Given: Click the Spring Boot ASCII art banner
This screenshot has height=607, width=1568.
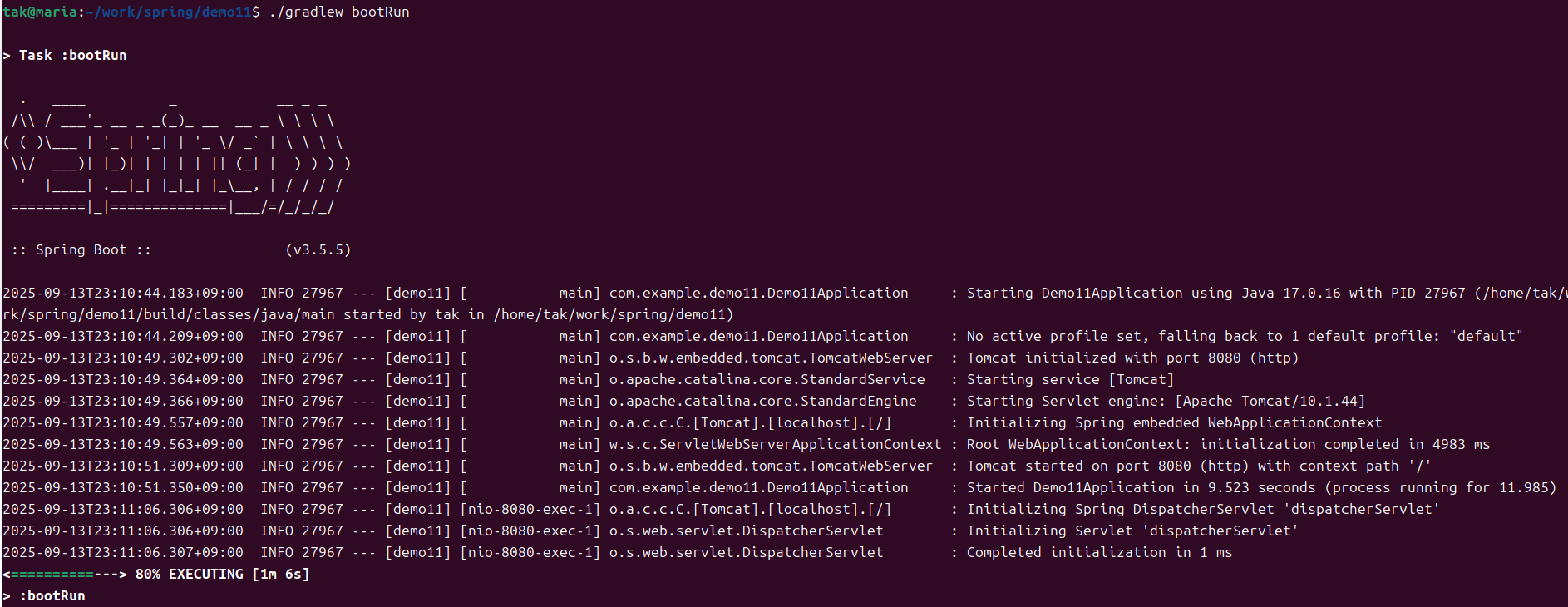Looking at the screenshot, I should point(177,153).
